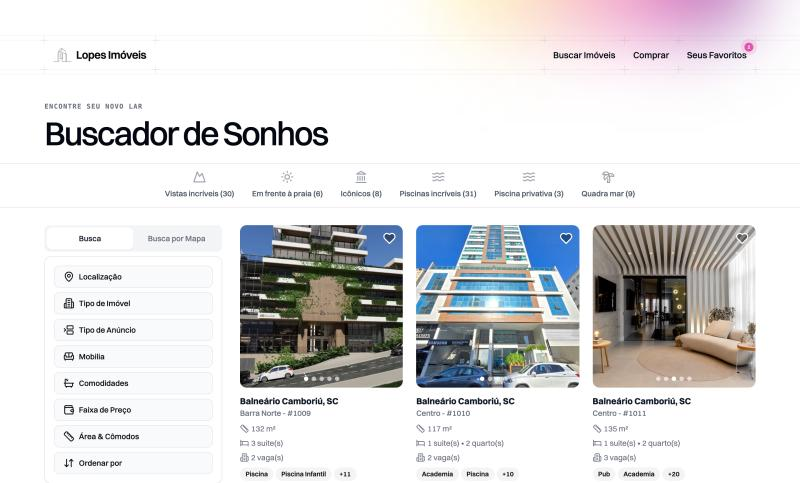Expand the Tipo de Imóvel filter
The height and width of the screenshot is (483, 800).
133,303
